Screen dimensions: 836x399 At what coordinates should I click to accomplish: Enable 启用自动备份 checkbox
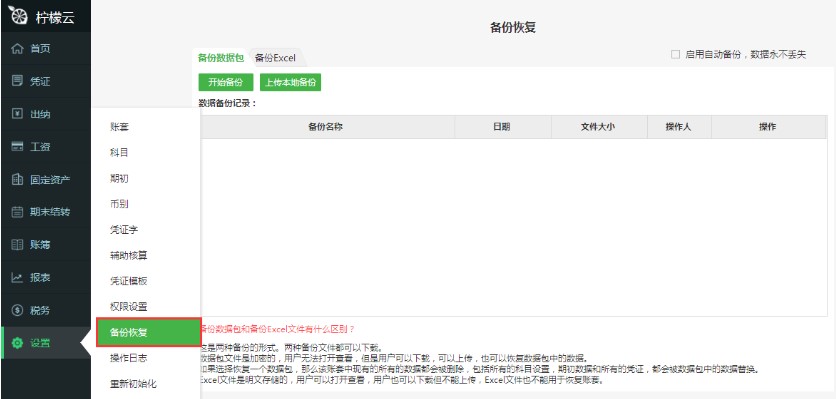pyautogui.click(x=676, y=54)
